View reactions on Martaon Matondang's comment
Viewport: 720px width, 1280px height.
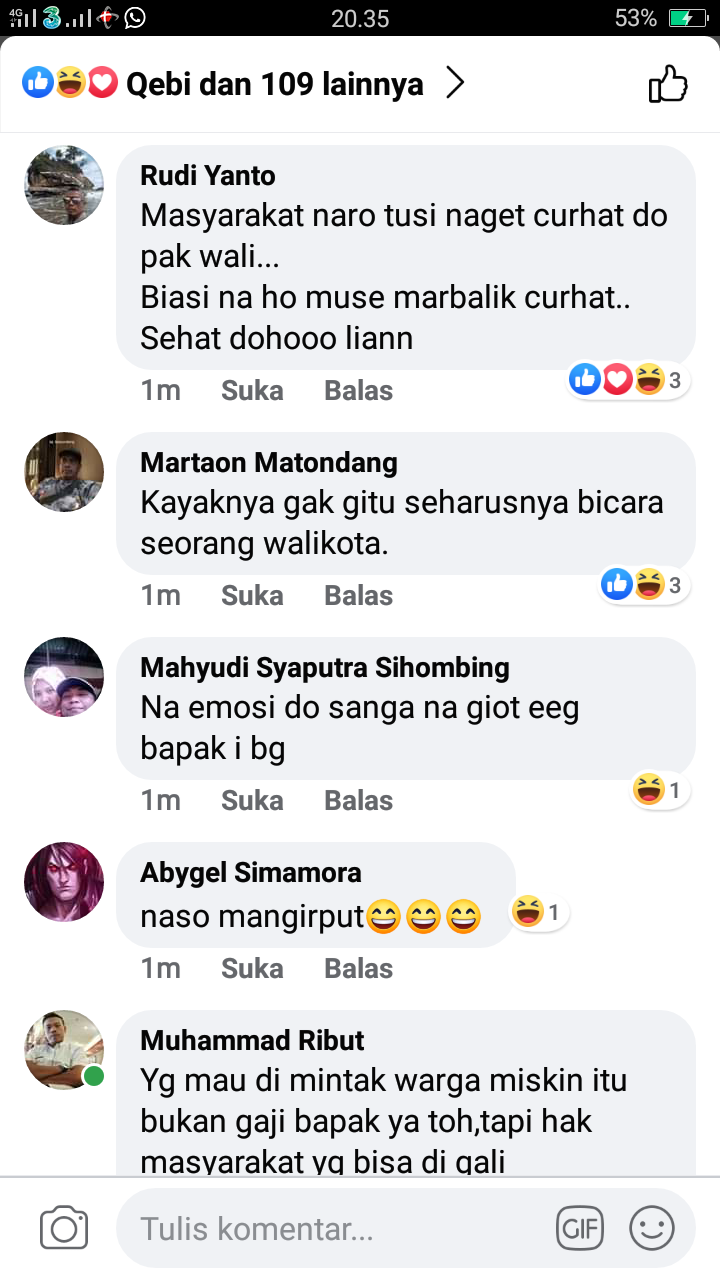644,584
